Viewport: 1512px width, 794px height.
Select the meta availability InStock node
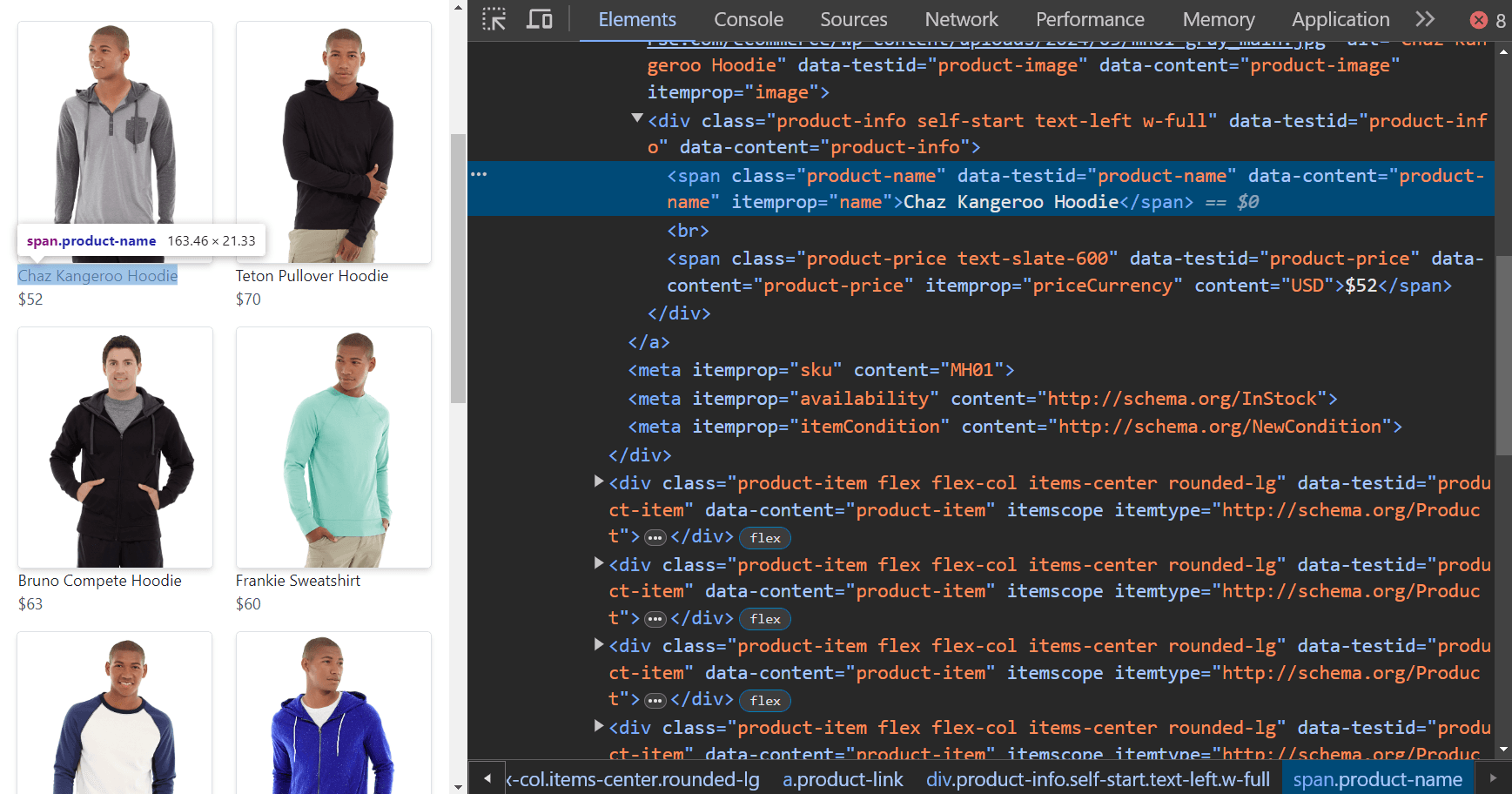pyautogui.click(x=983, y=399)
